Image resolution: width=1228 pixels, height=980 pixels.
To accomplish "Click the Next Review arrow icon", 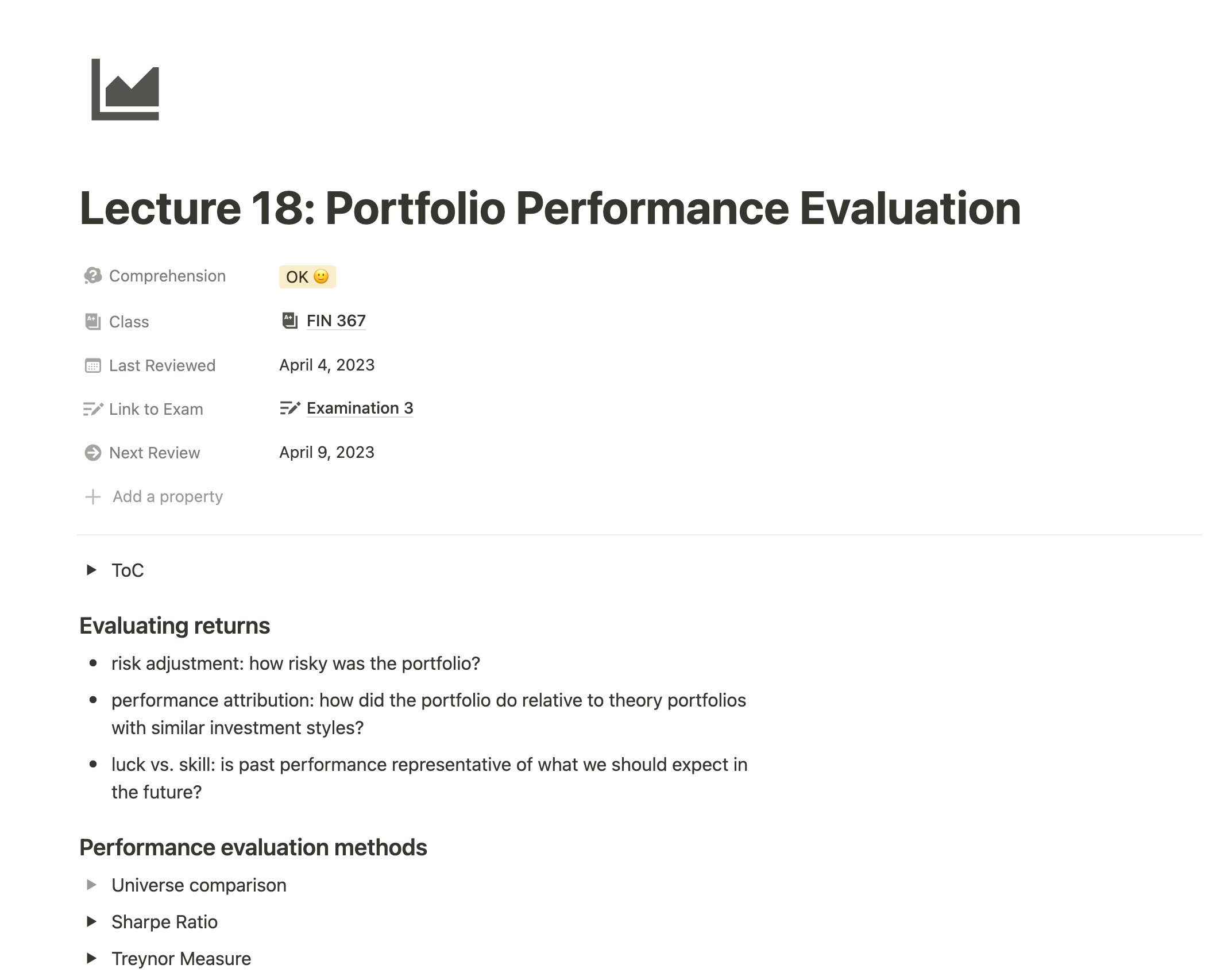I will click(92, 453).
